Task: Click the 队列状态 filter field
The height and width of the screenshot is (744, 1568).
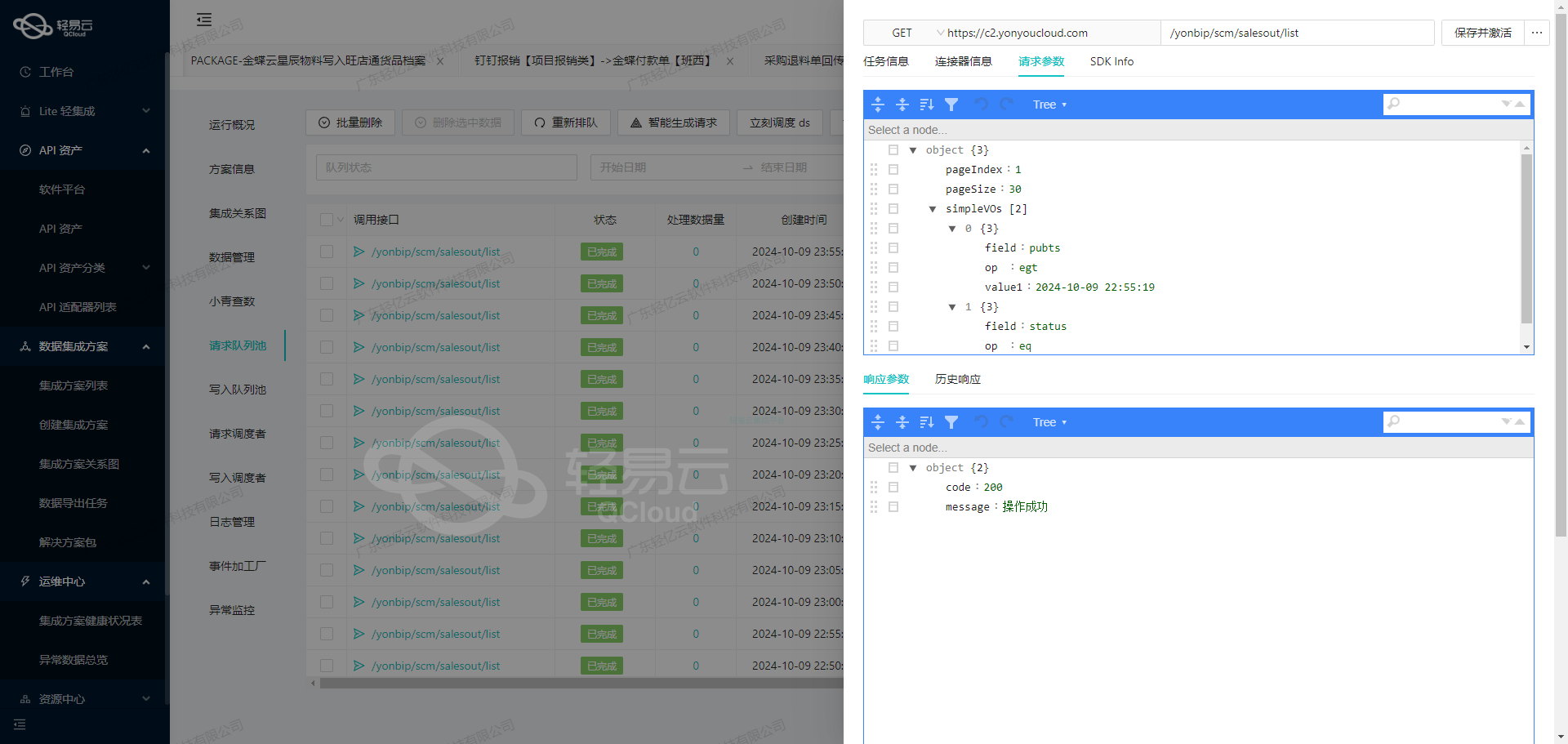Action: pyautogui.click(x=447, y=167)
